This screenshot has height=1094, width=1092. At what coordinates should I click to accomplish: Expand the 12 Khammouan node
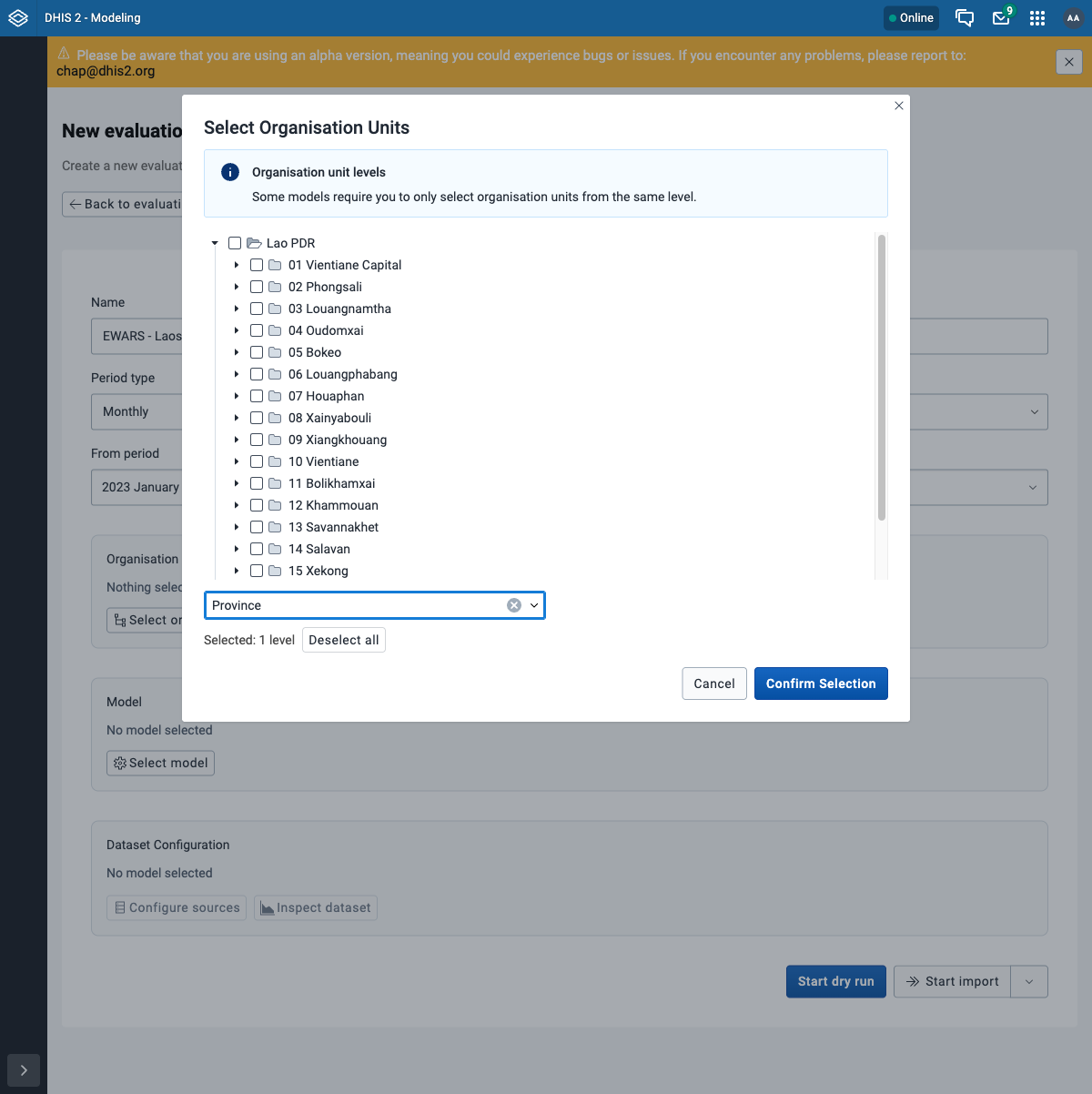click(x=237, y=505)
